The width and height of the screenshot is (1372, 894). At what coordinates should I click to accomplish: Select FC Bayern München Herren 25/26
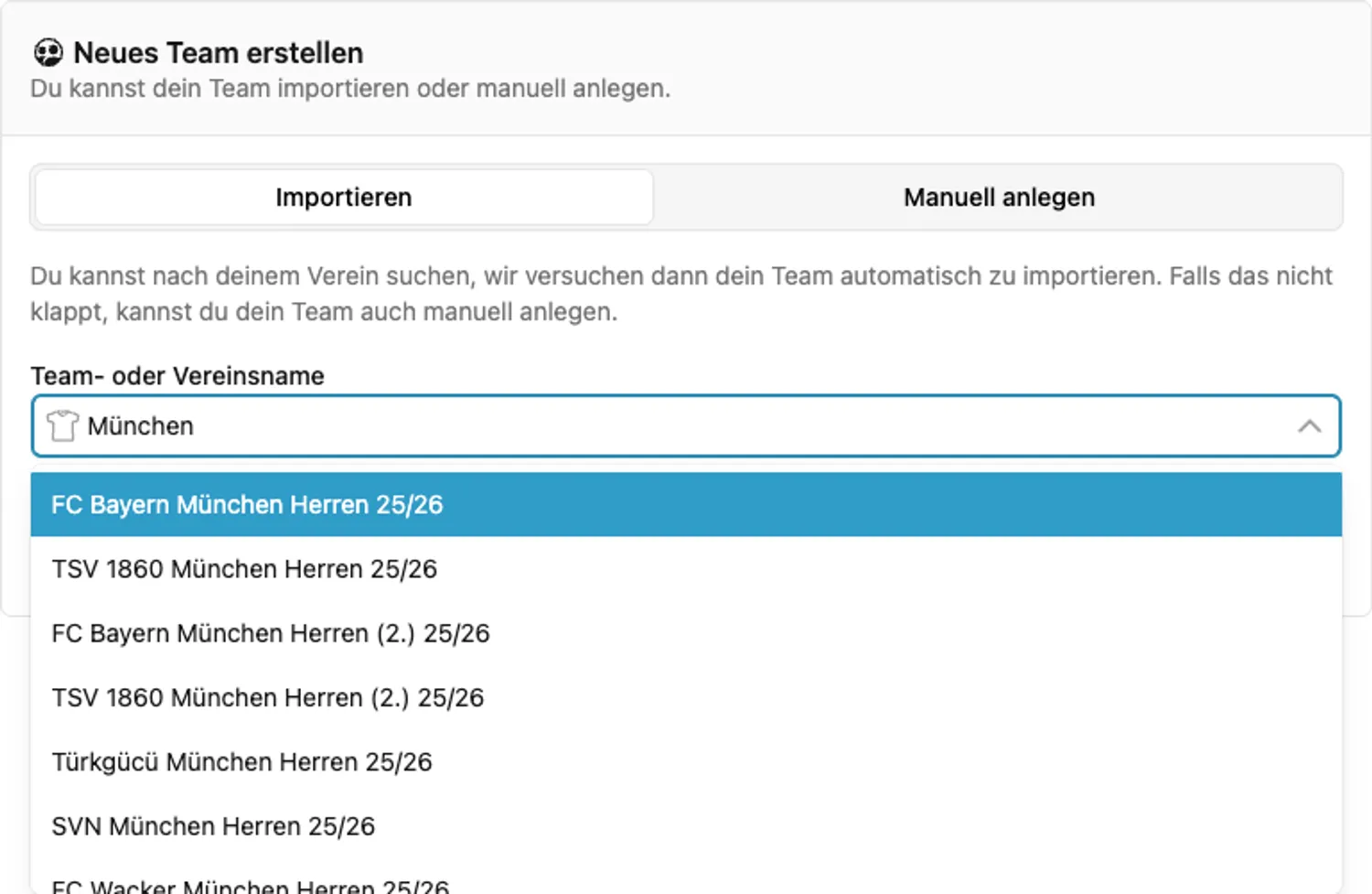(686, 505)
